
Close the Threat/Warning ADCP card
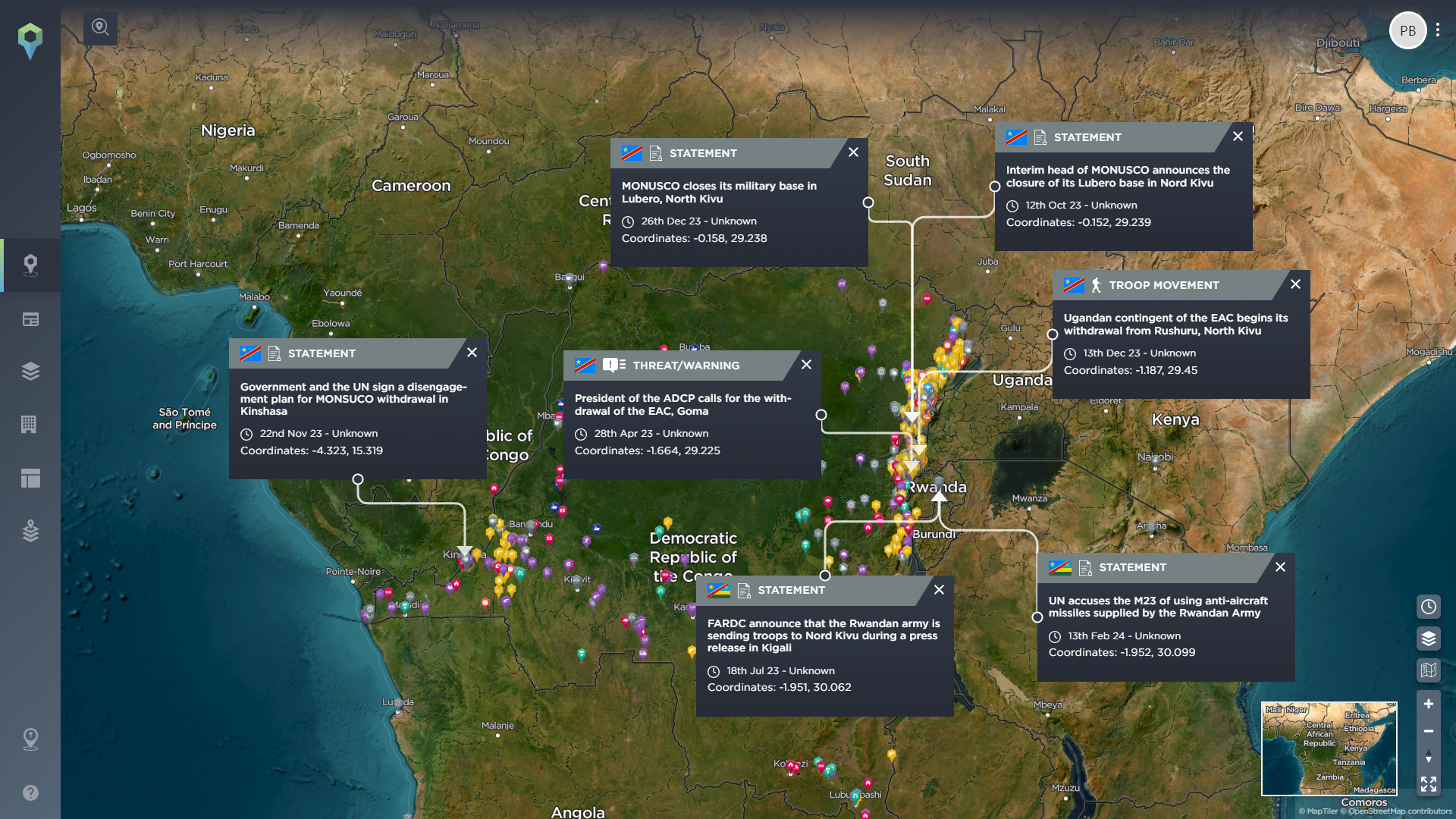tap(806, 365)
